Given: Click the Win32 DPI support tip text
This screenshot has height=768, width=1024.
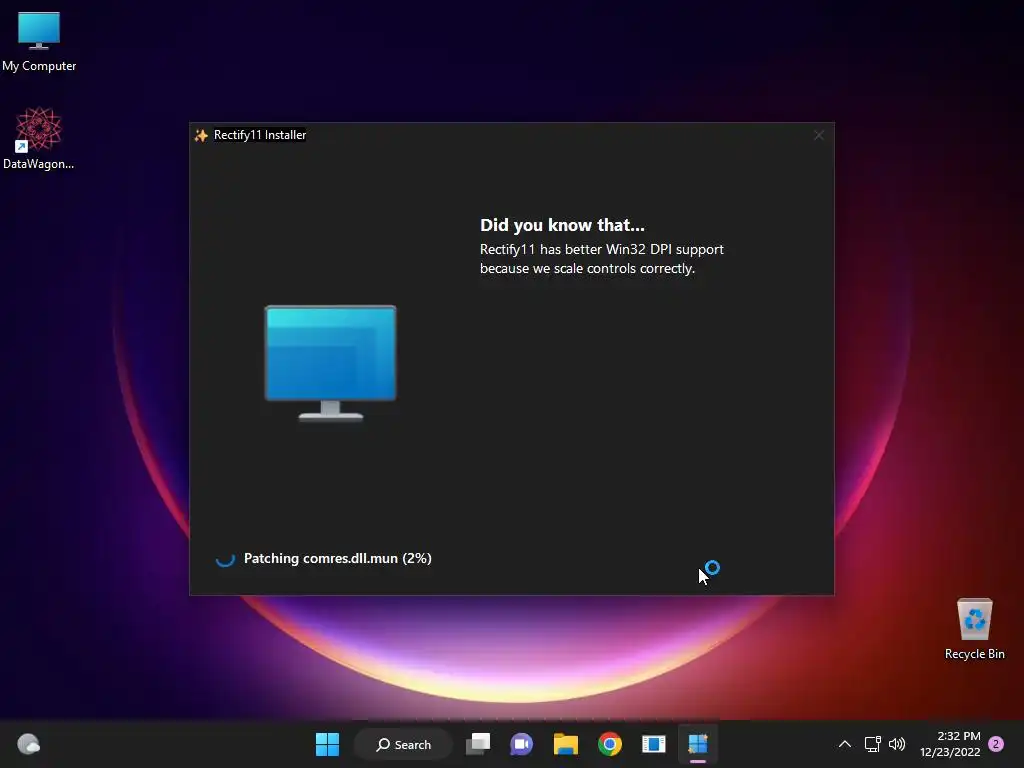Looking at the screenshot, I should pyautogui.click(x=601, y=259).
